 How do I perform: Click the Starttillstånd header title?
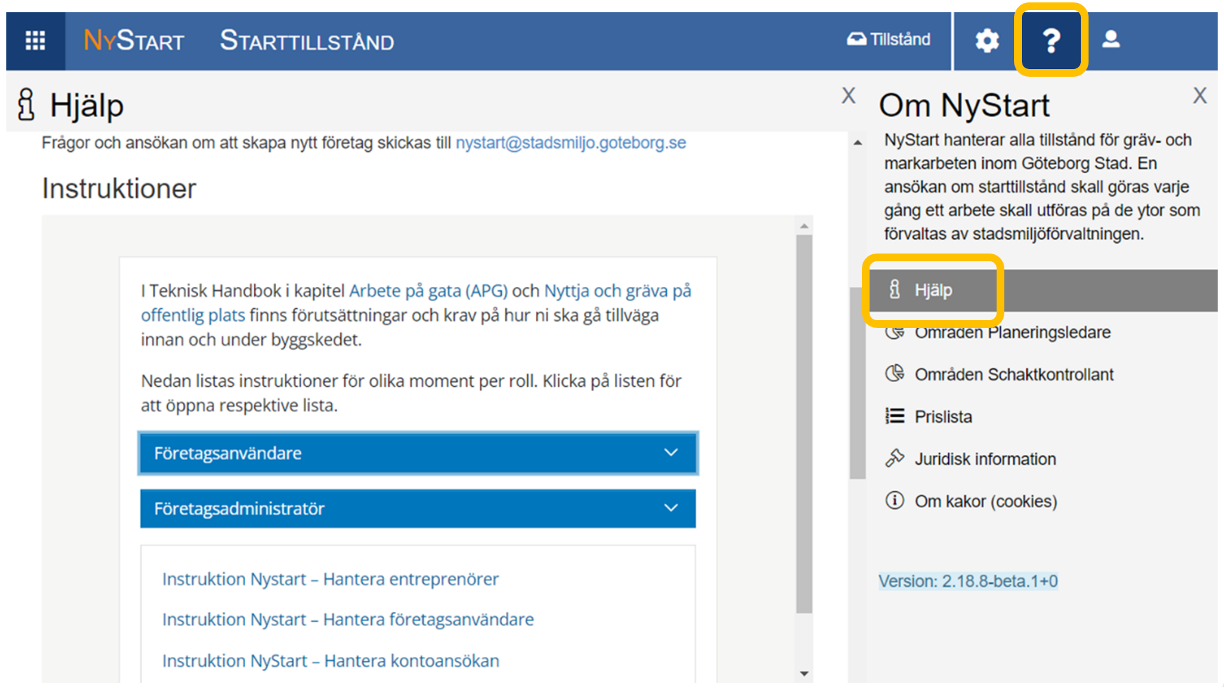[x=307, y=40]
